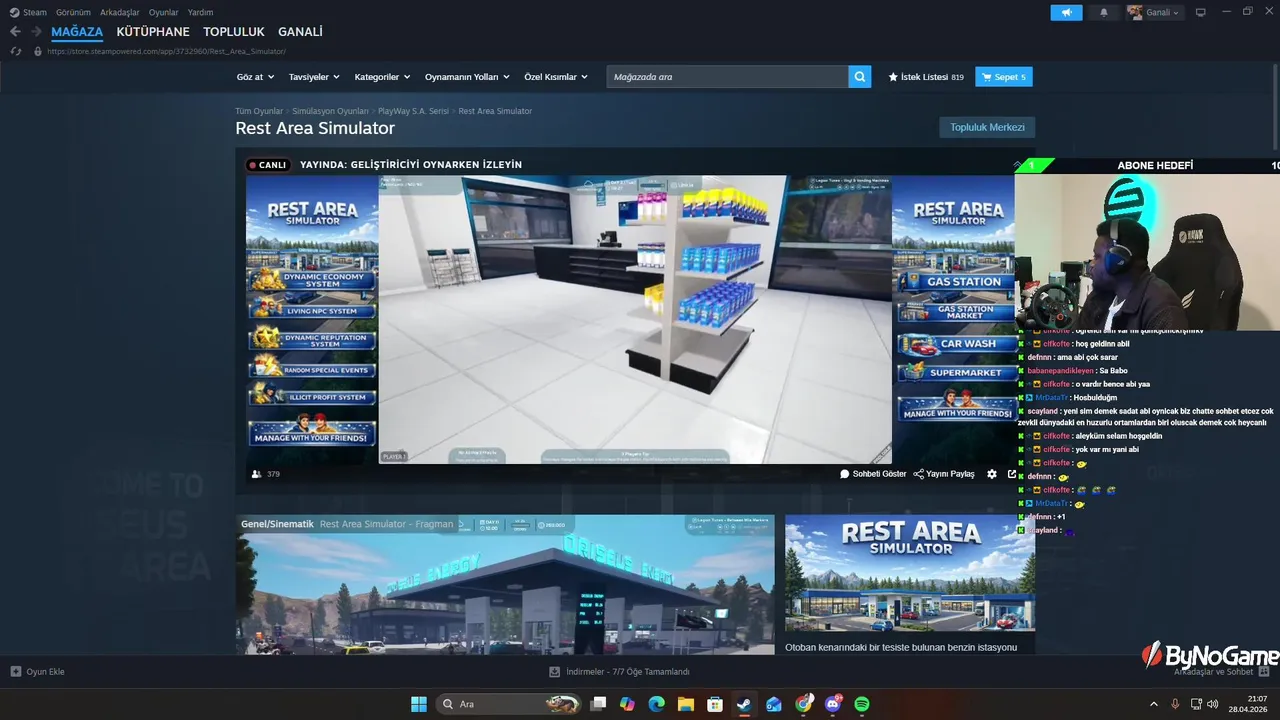Open the Steam announcements megaphone button

pos(1066,13)
